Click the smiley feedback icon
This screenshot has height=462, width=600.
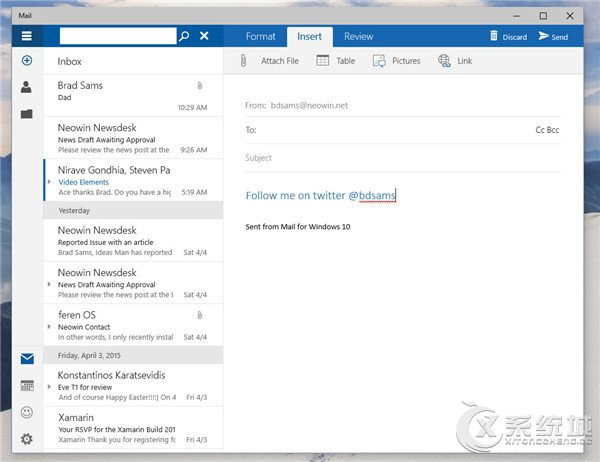pyautogui.click(x=27, y=412)
